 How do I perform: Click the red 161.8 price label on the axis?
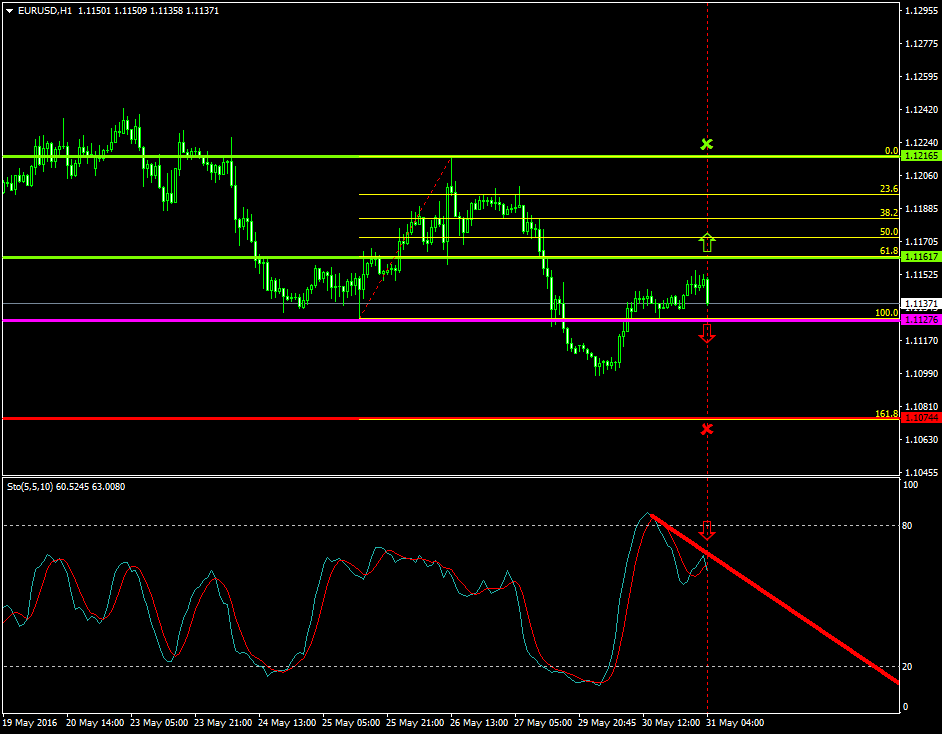click(920, 417)
